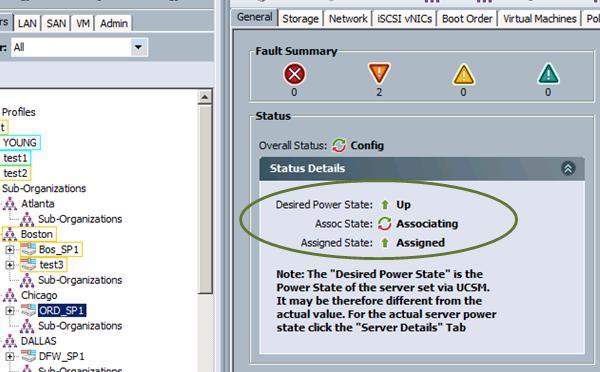The height and width of the screenshot is (372, 600).
Task: Click the Assigned State up arrow icon
Action: tap(385, 243)
